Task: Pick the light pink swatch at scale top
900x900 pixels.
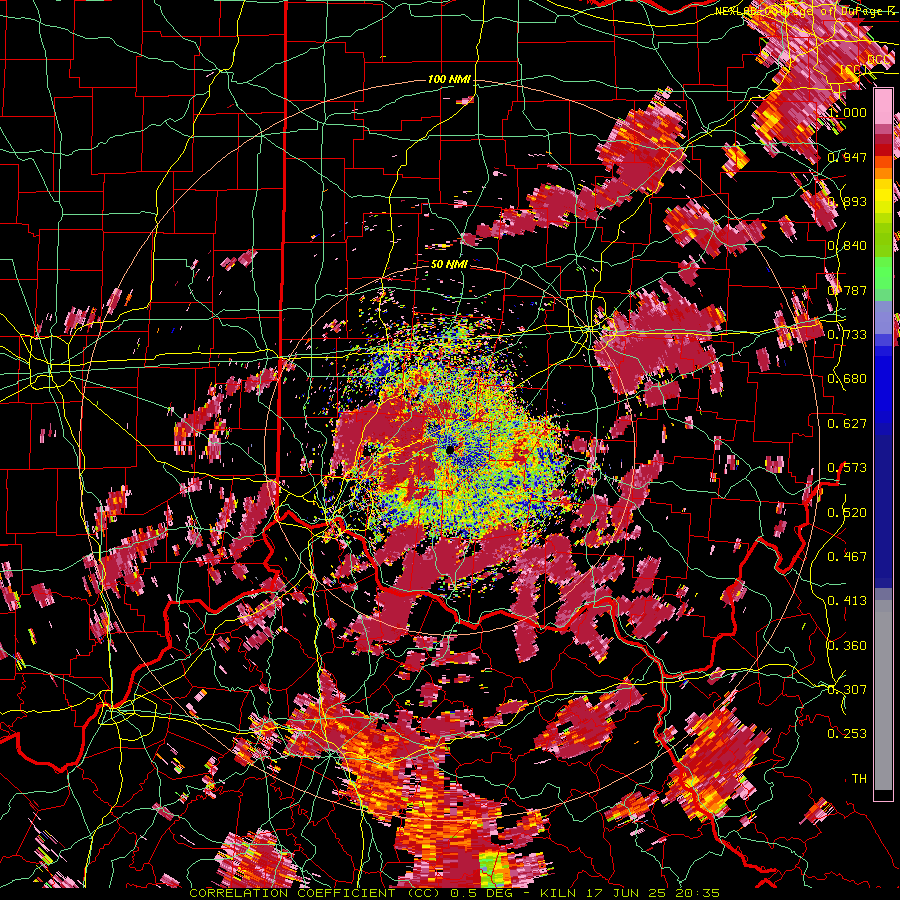Action: point(883,106)
